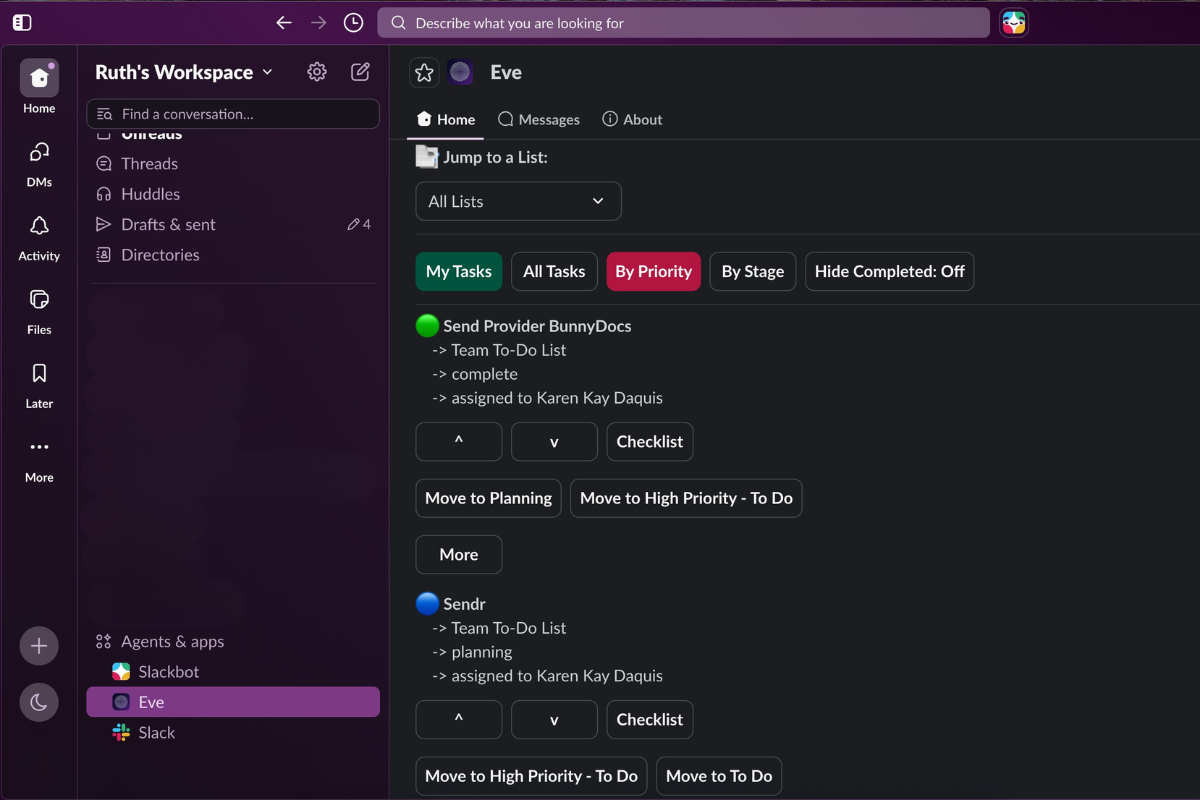
Task: Move BunnyDocs to High Priority - To Do
Action: [686, 498]
